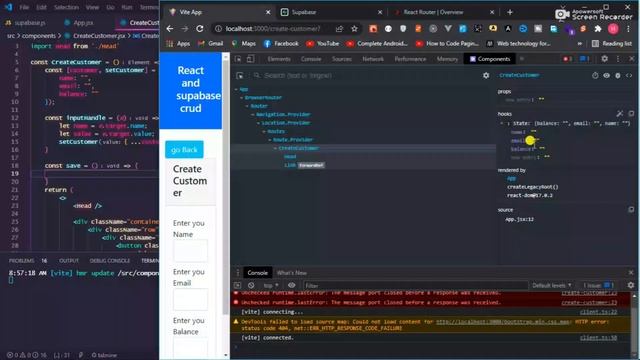Collapse the CreateCustomer tree node
The height and width of the screenshot is (360, 640).
[x=276, y=148]
